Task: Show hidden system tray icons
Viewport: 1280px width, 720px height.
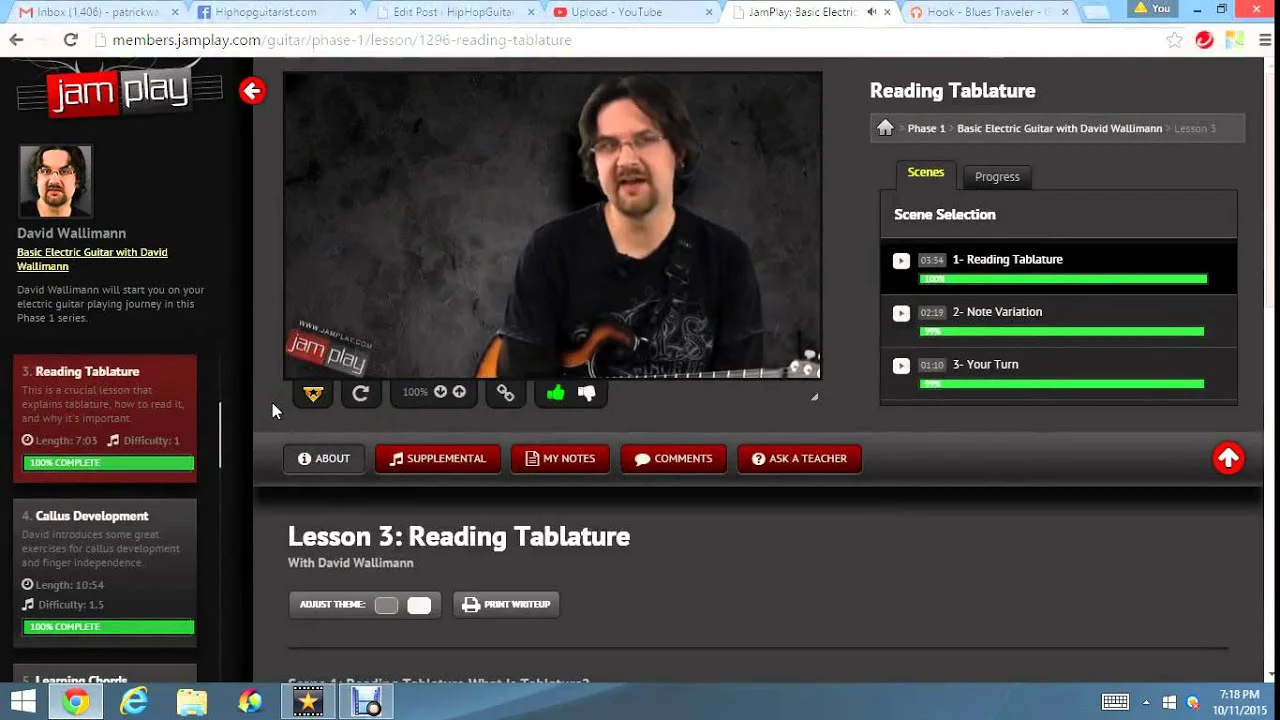Action: pos(1145,702)
